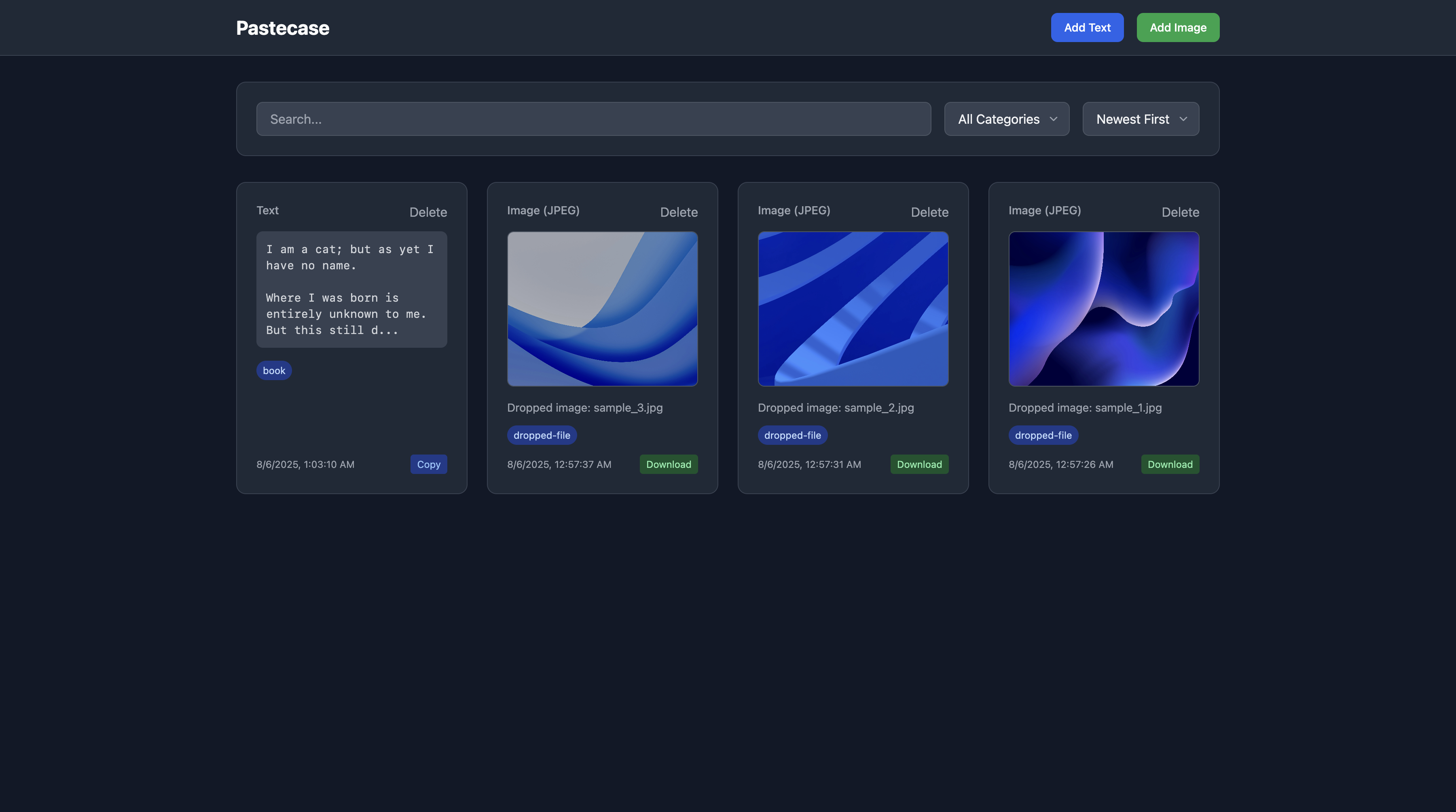Viewport: 1456px width, 812px height.
Task: Click the Add Text button
Action: pyautogui.click(x=1086, y=27)
